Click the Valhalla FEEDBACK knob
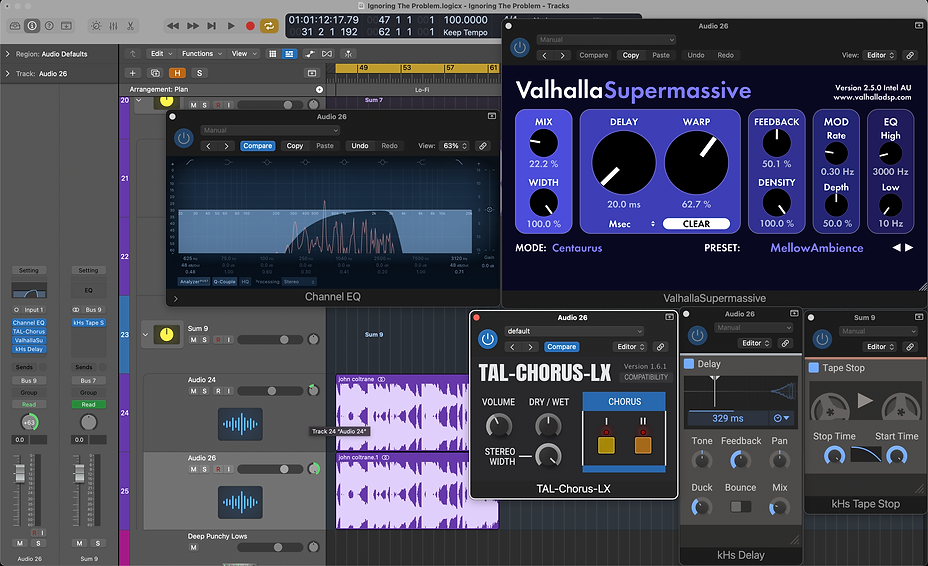The width and height of the screenshot is (928, 566). pyautogui.click(x=776, y=143)
